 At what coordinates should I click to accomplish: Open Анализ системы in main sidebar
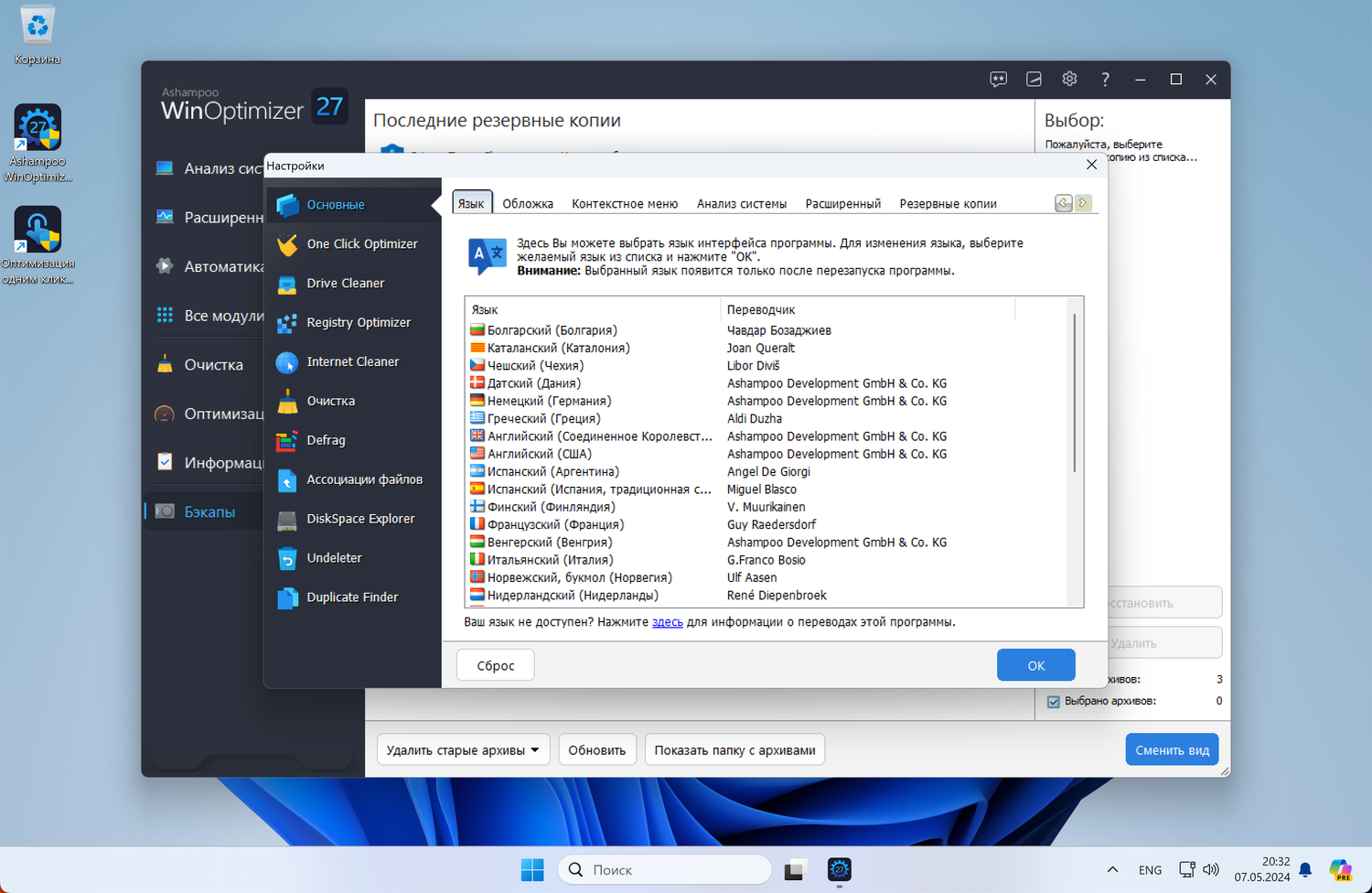208,168
